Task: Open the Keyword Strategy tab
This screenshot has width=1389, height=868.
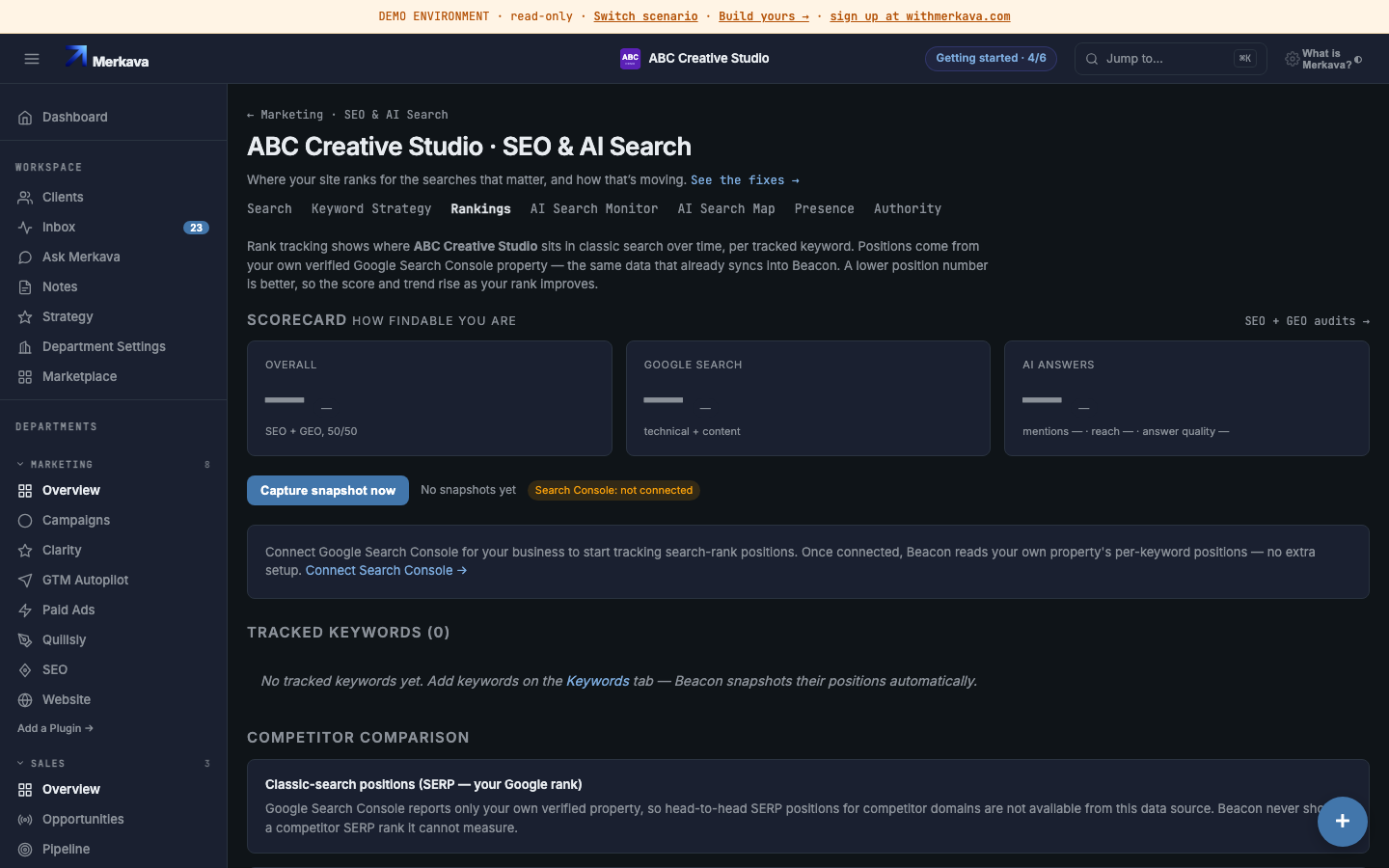Action: point(371,208)
